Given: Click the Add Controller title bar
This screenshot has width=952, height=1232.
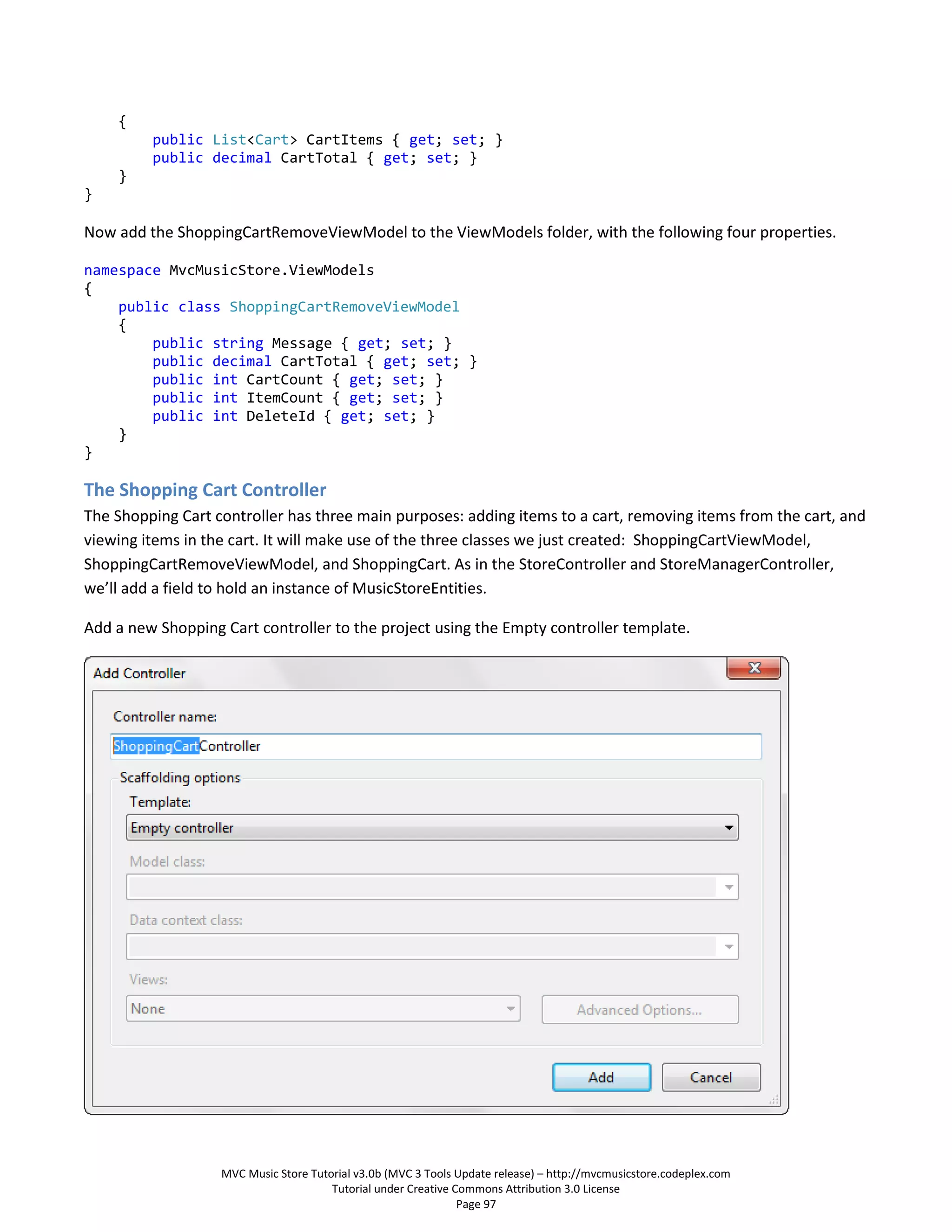Looking at the screenshot, I should [x=395, y=674].
